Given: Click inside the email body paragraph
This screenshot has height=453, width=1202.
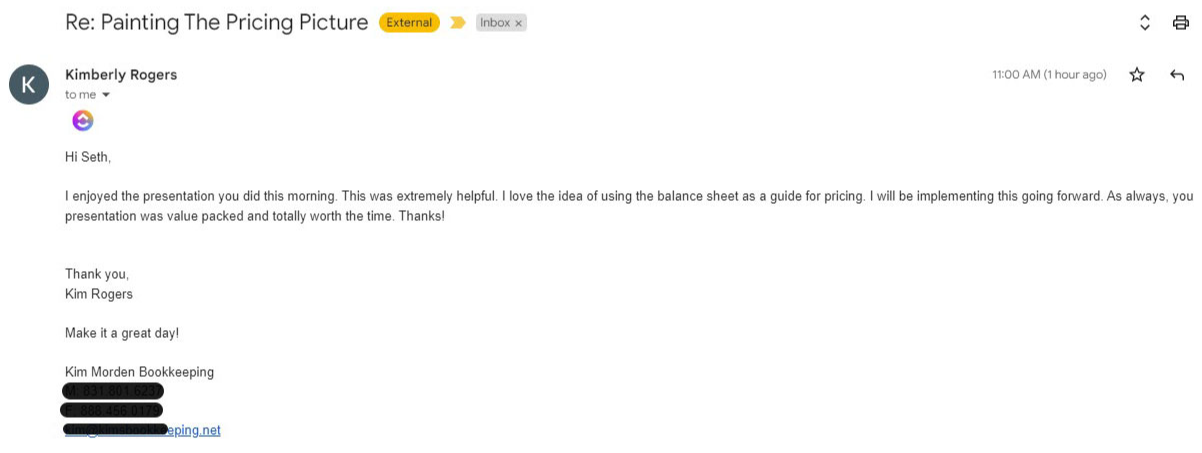Looking at the screenshot, I should coord(500,197).
